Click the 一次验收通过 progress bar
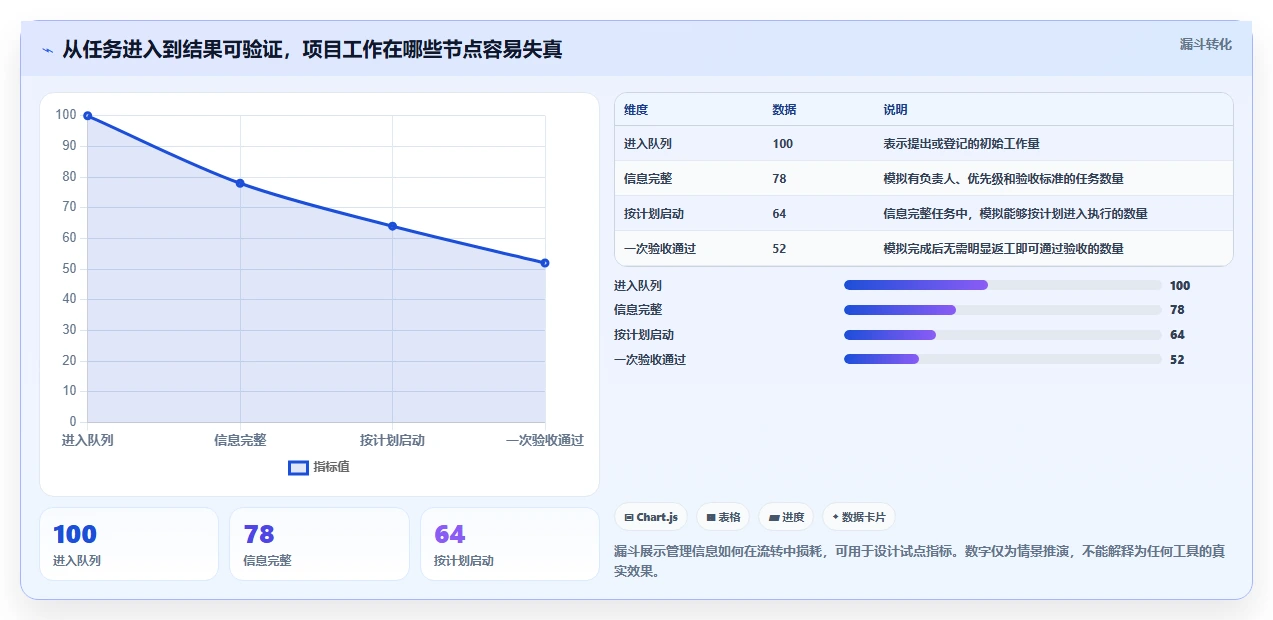The height and width of the screenshot is (620, 1273). coord(1003,359)
